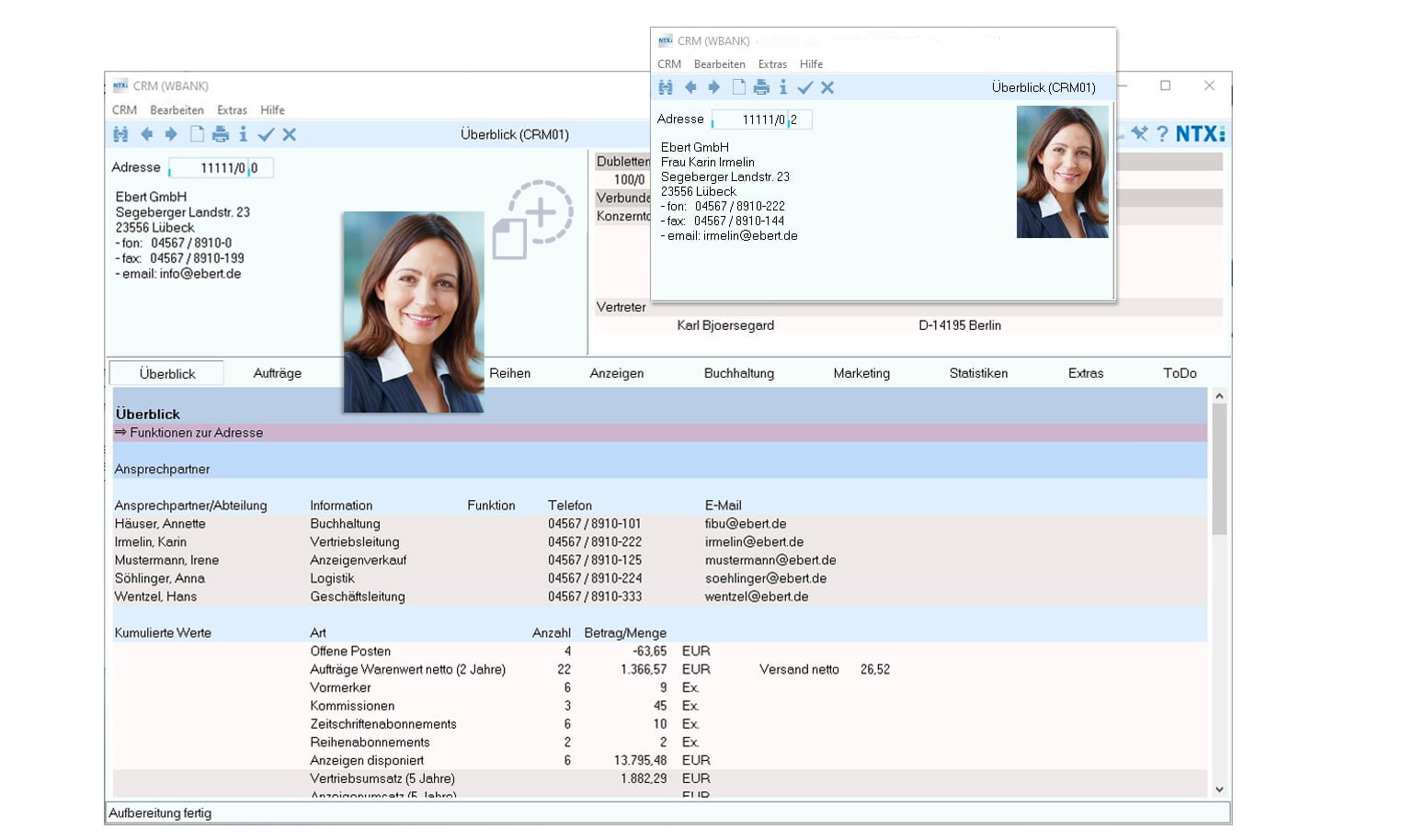Click Zeitschriftenabonnements row
Screen dimensions: 1414x840
659,724
